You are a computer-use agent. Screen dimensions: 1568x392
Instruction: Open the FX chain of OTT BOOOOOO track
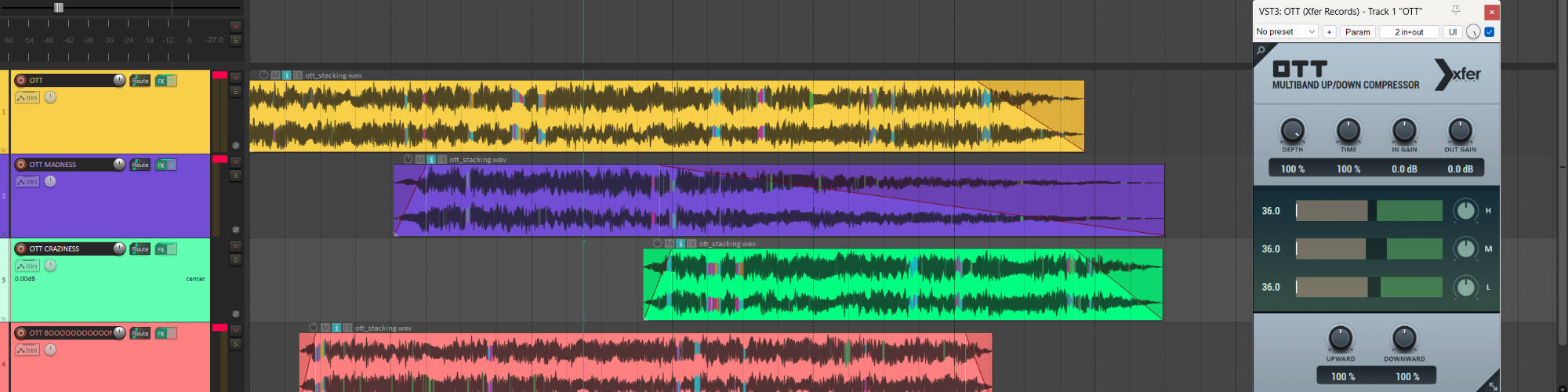[161, 333]
